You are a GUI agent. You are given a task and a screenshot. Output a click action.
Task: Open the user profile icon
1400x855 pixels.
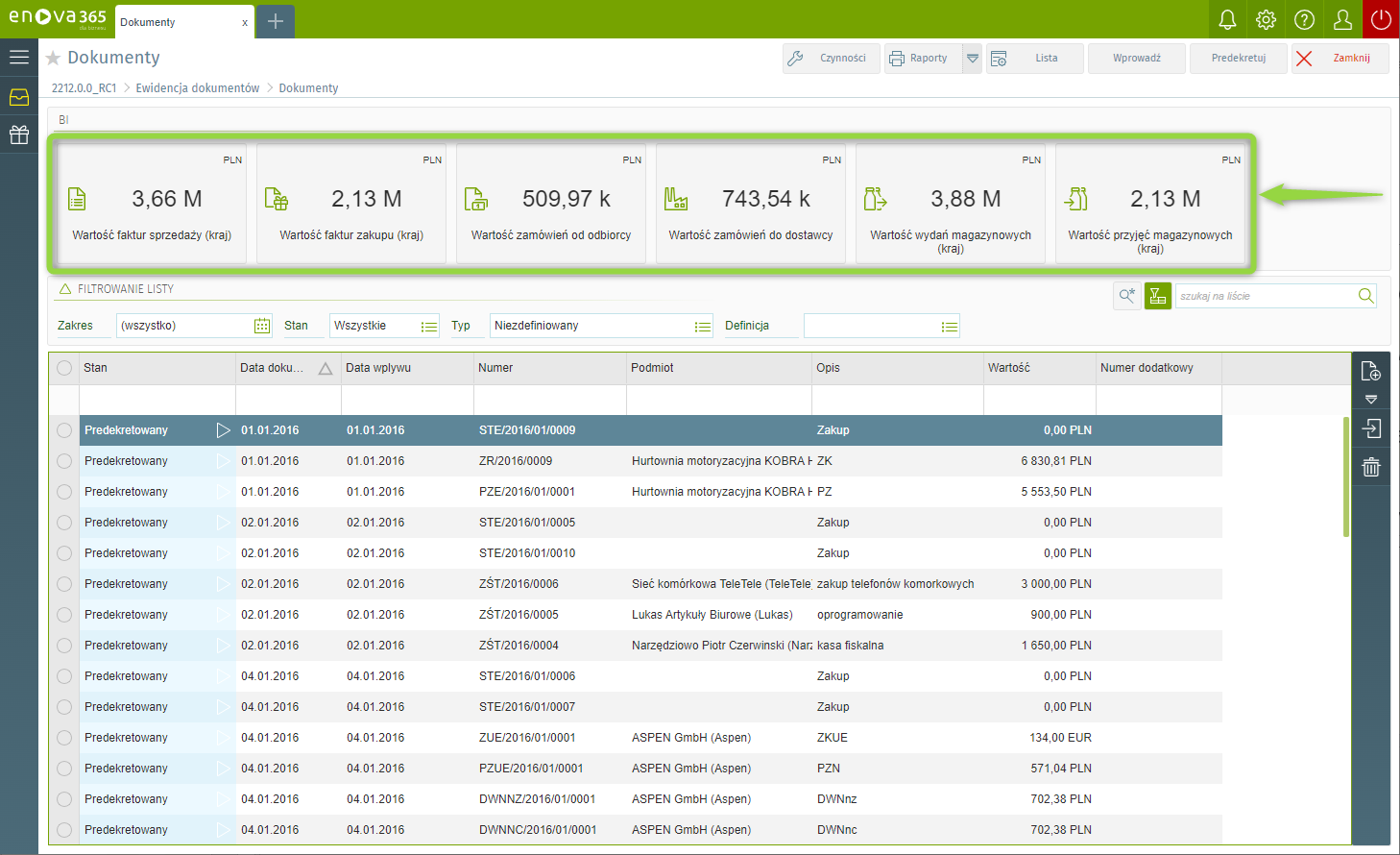point(1342,19)
